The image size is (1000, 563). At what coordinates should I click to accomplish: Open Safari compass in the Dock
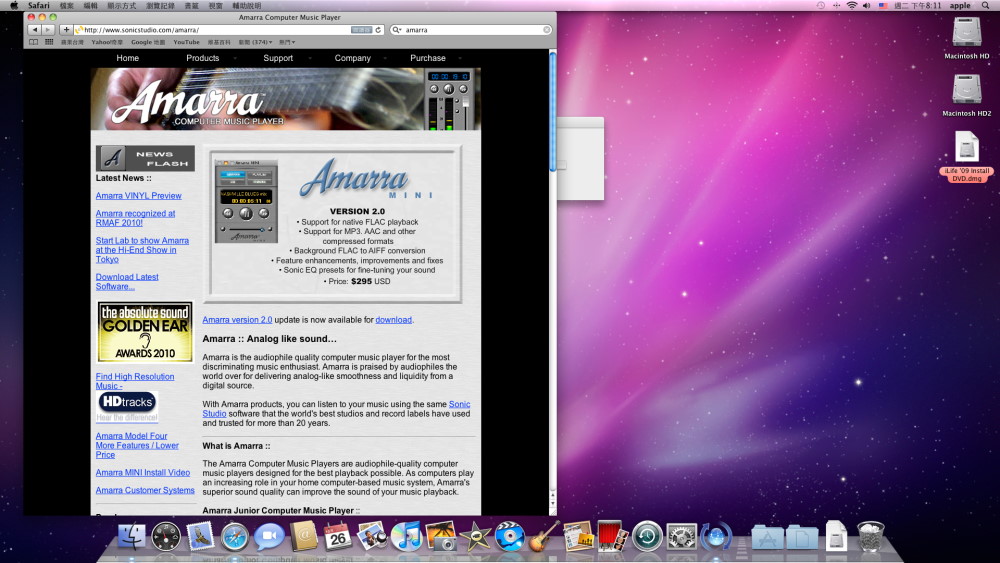pyautogui.click(x=235, y=537)
